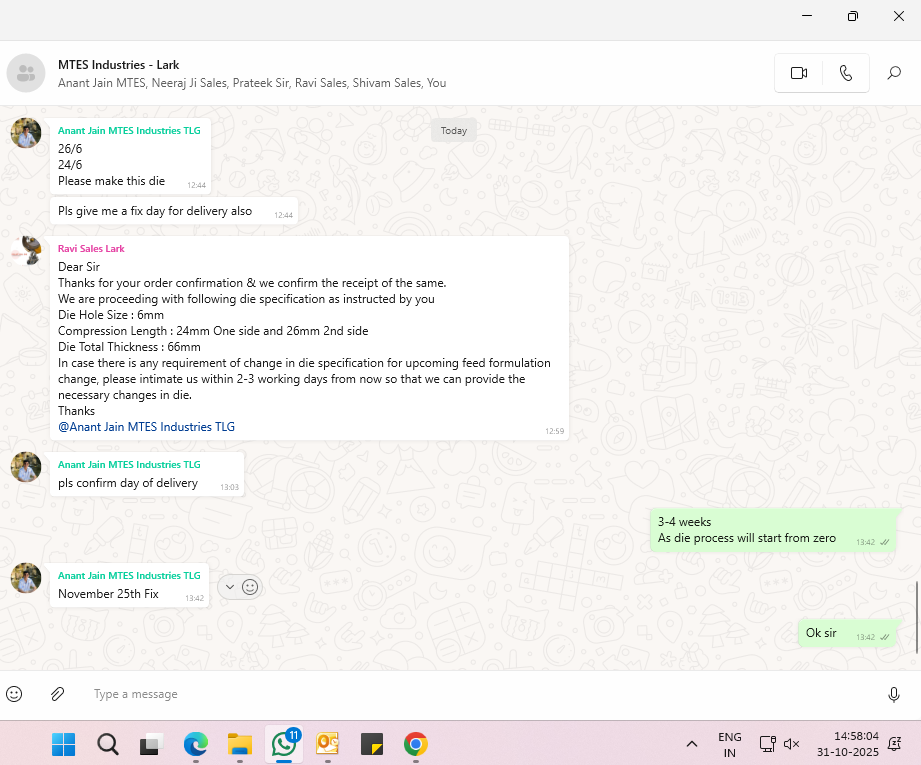Screen dimensions: 921x765
Task: Open Sticky Notes from the taskbar
Action: coord(372,744)
